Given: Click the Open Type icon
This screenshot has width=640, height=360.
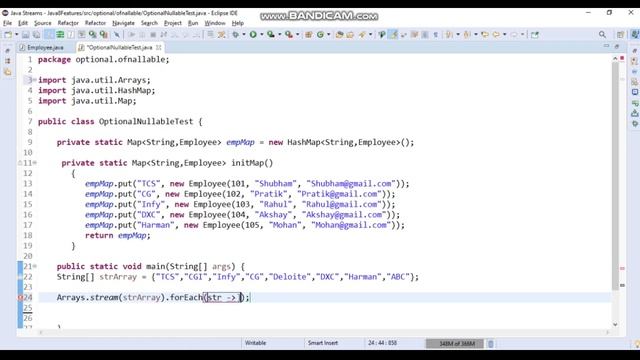Looking at the screenshot, I should (x=339, y=35).
